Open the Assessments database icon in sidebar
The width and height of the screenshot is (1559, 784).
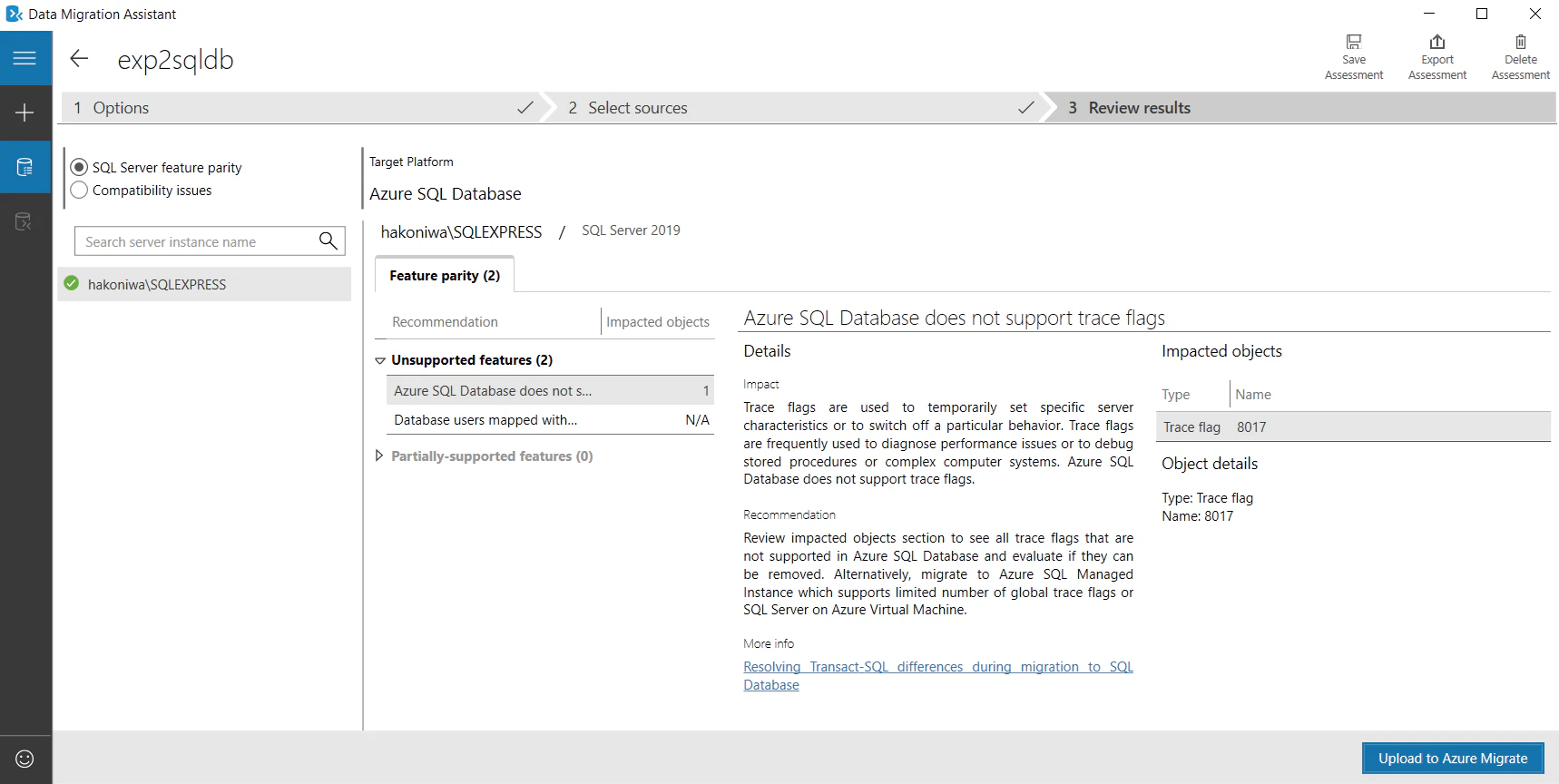[x=25, y=167]
